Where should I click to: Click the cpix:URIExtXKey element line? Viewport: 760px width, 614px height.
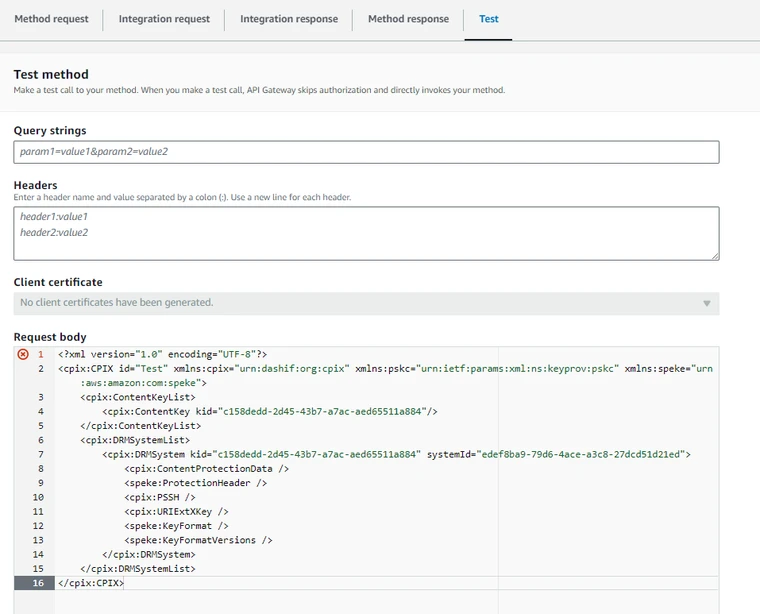click(x=174, y=511)
